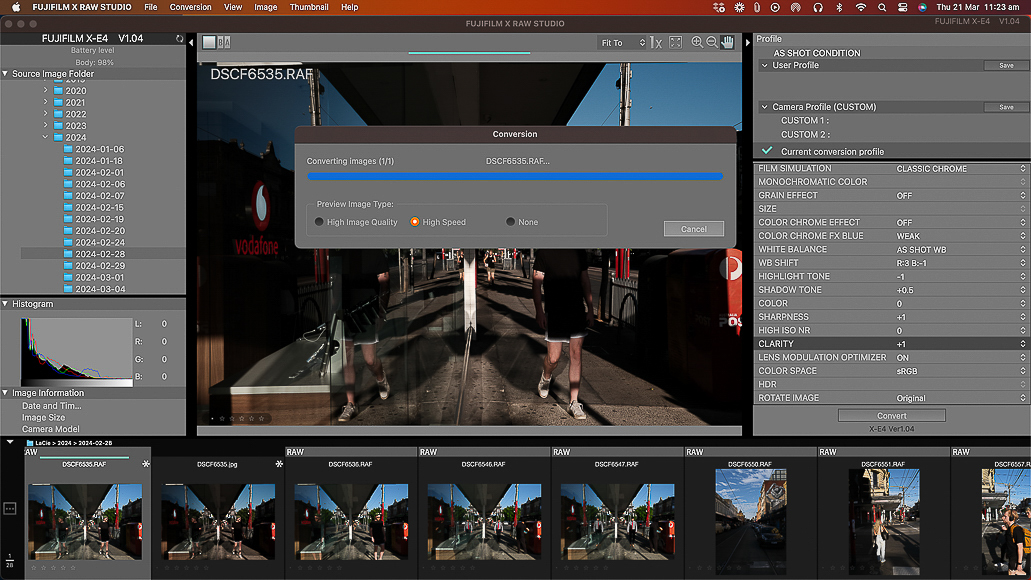Click the histogram graph
The width and height of the screenshot is (1031, 580).
click(x=76, y=352)
